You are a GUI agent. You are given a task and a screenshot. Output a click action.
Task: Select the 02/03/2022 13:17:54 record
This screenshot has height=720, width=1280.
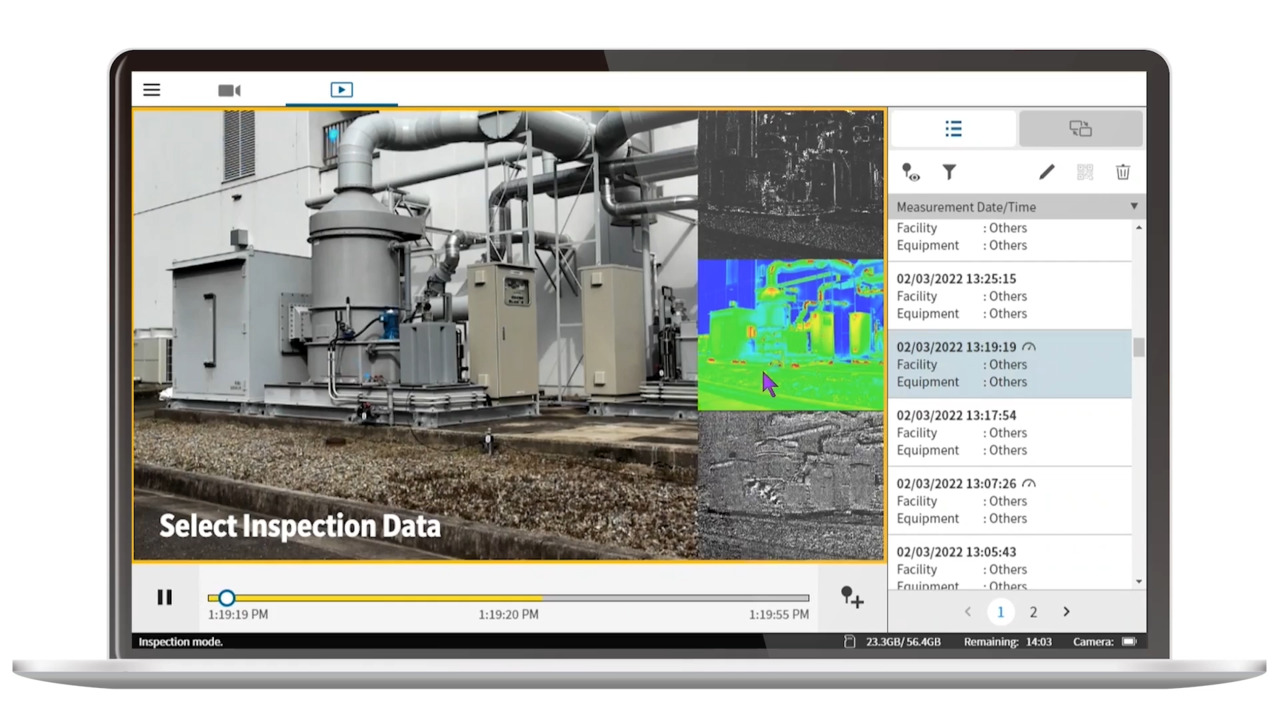pyautogui.click(x=1010, y=432)
